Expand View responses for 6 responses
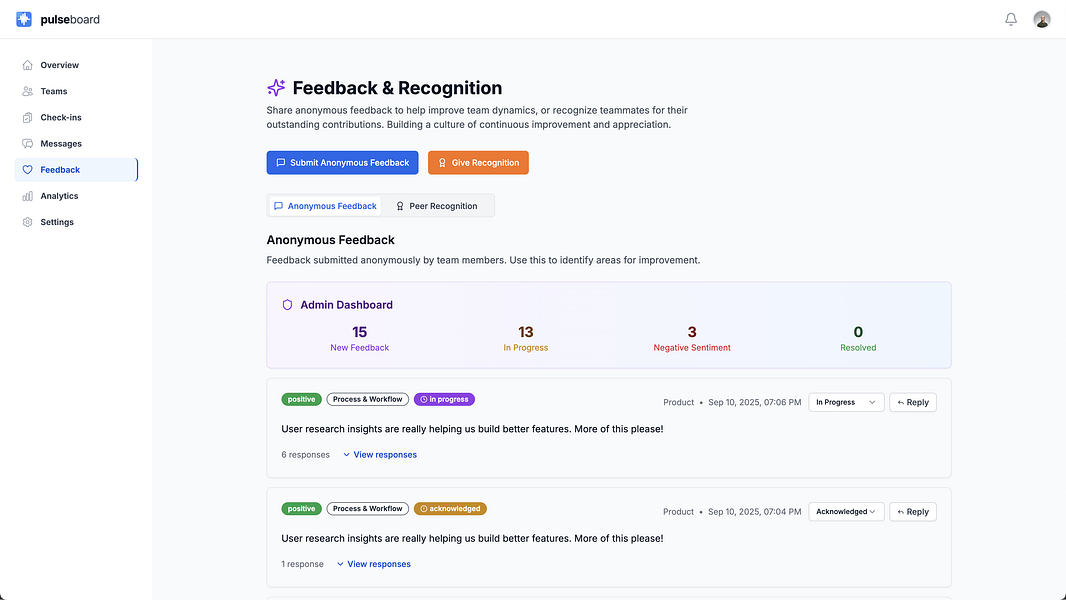The image size is (1066, 600). coord(380,455)
